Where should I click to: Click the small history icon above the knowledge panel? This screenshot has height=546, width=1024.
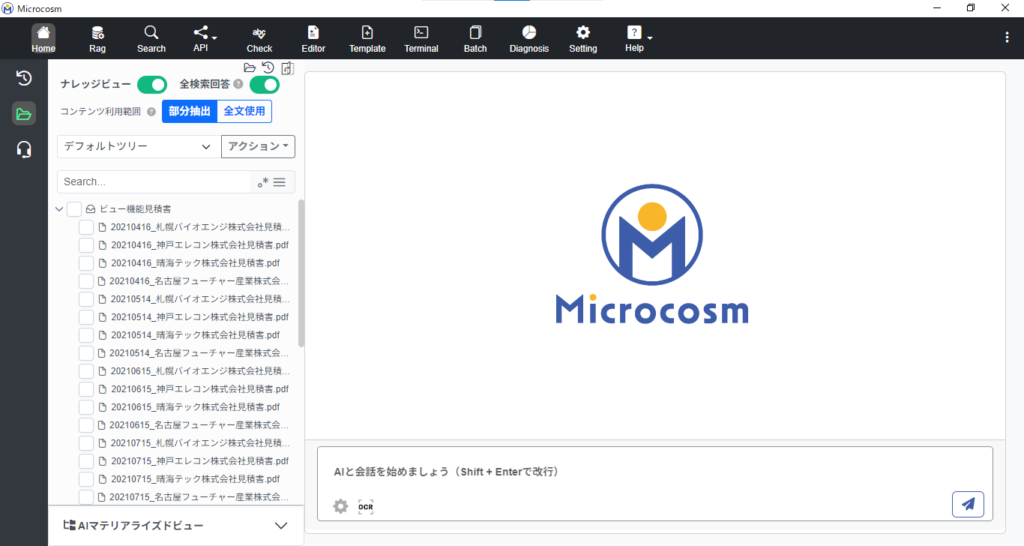point(268,67)
